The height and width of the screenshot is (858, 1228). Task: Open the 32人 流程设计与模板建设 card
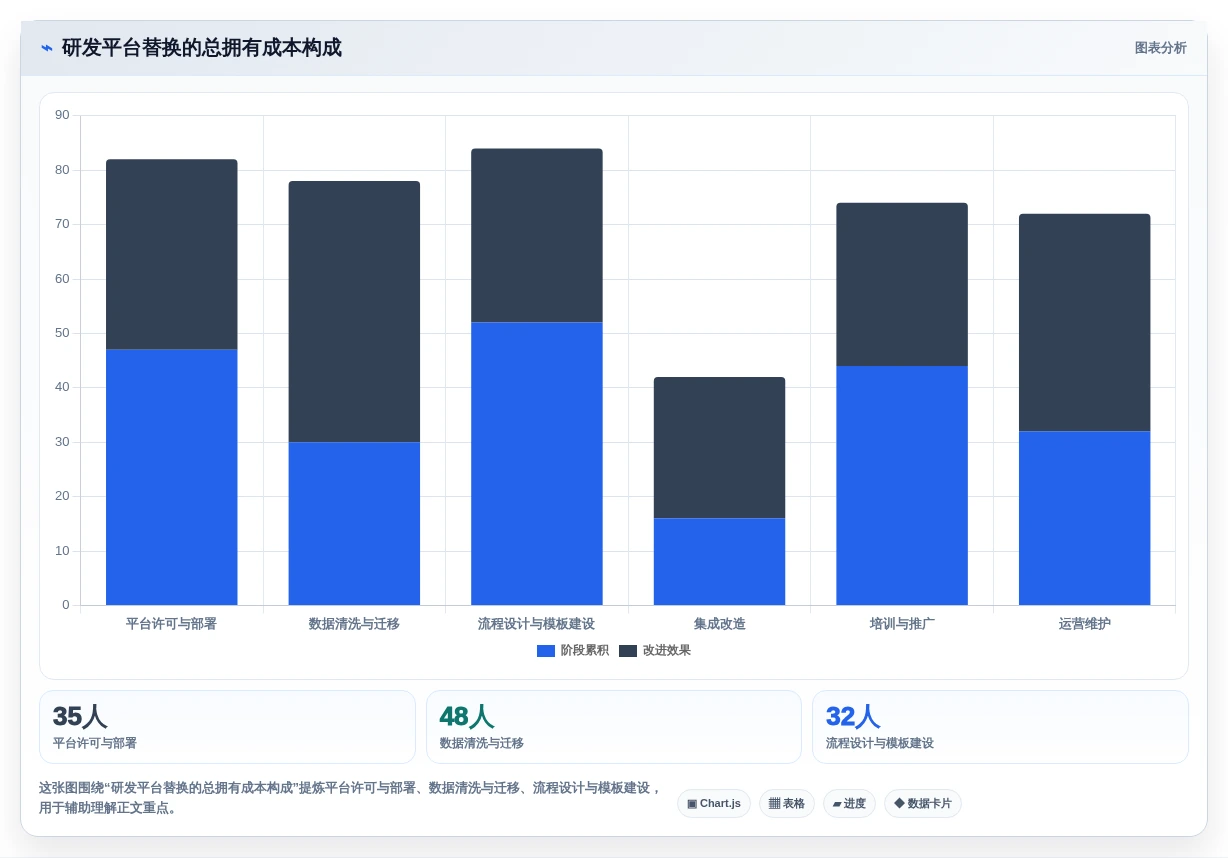(1000, 727)
